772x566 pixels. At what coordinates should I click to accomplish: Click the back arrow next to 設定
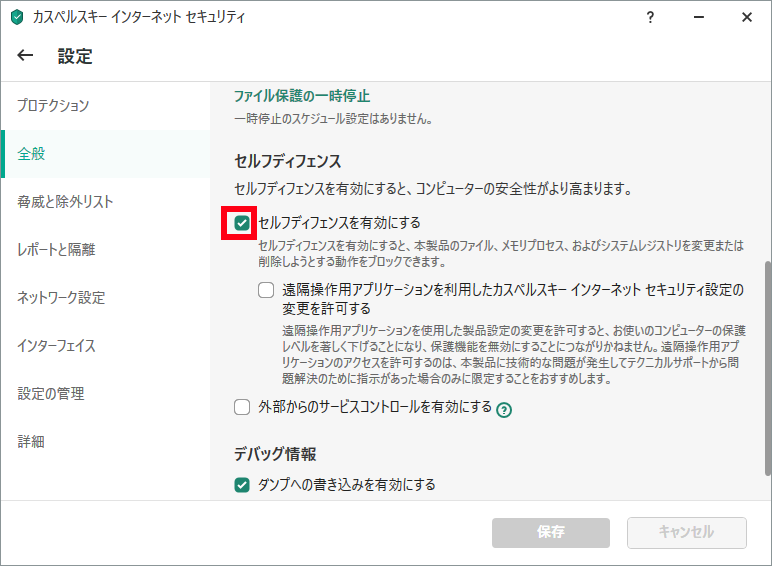pos(25,57)
